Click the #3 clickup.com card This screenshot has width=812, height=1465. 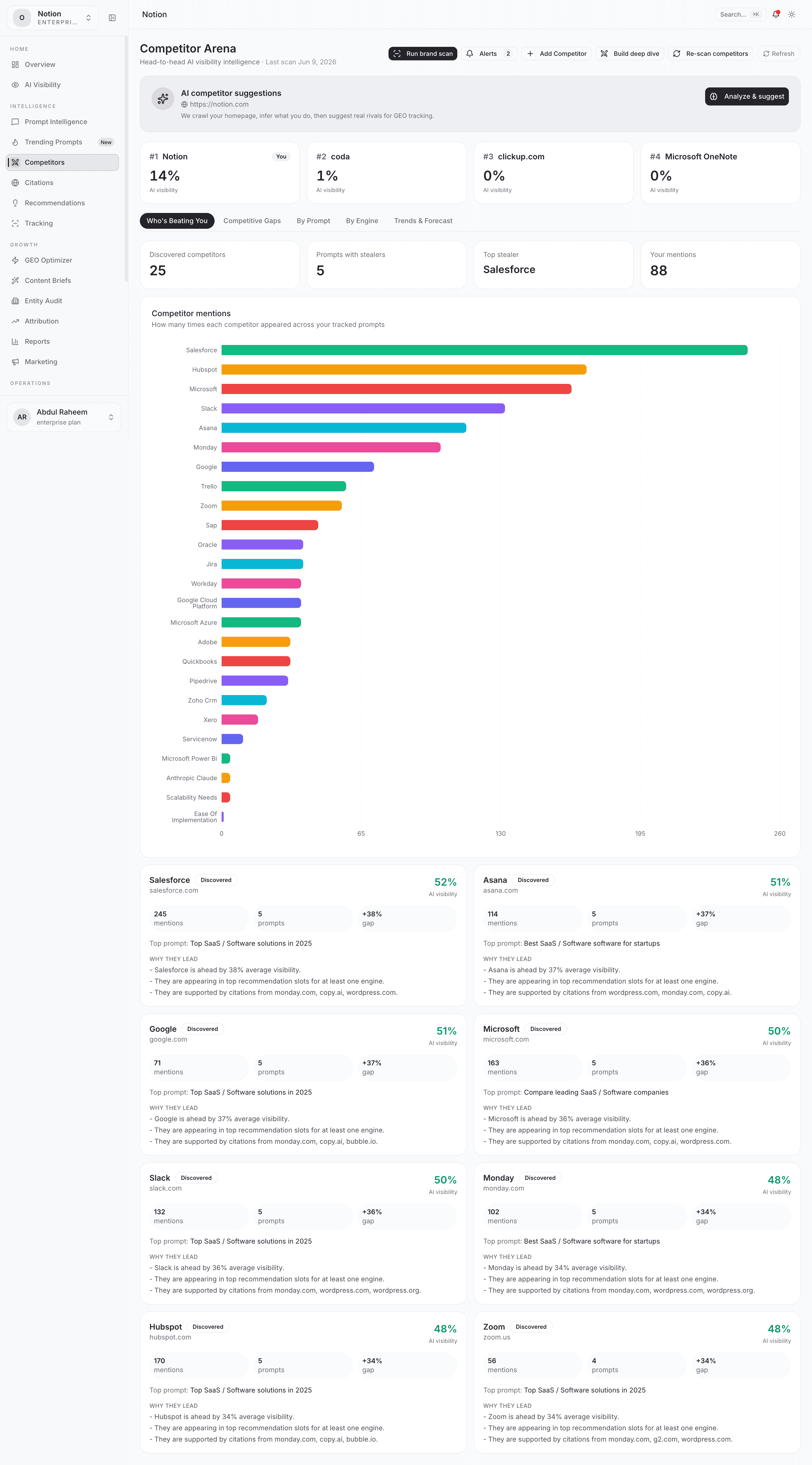click(553, 173)
